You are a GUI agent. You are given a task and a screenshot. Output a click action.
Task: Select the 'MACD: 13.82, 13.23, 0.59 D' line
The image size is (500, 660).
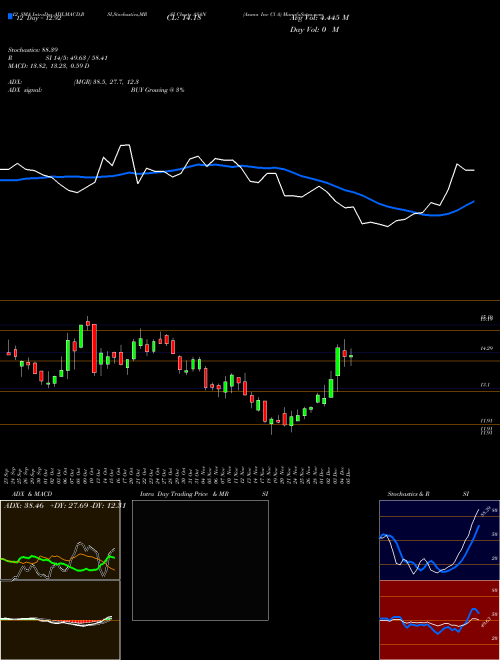(x=48, y=66)
